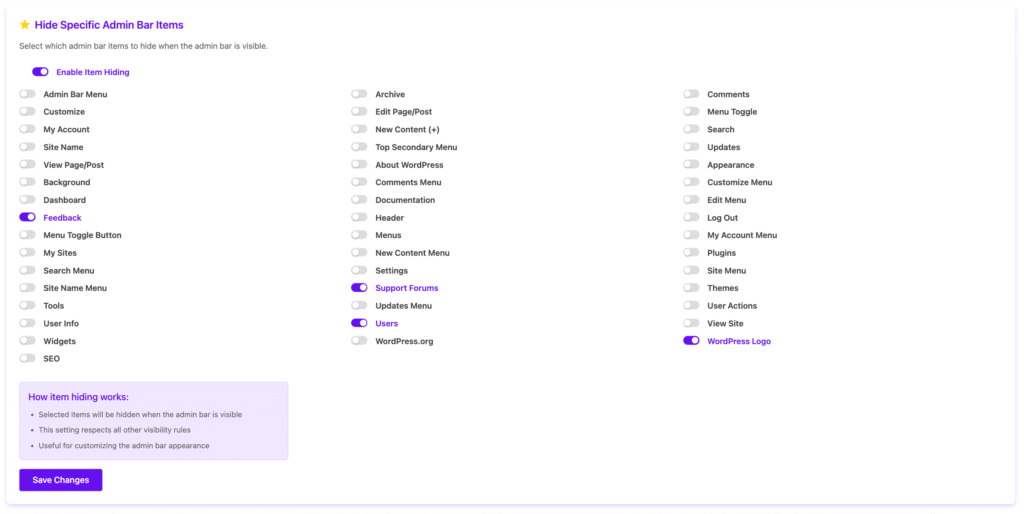Toggle the Settings switch

[359, 270]
